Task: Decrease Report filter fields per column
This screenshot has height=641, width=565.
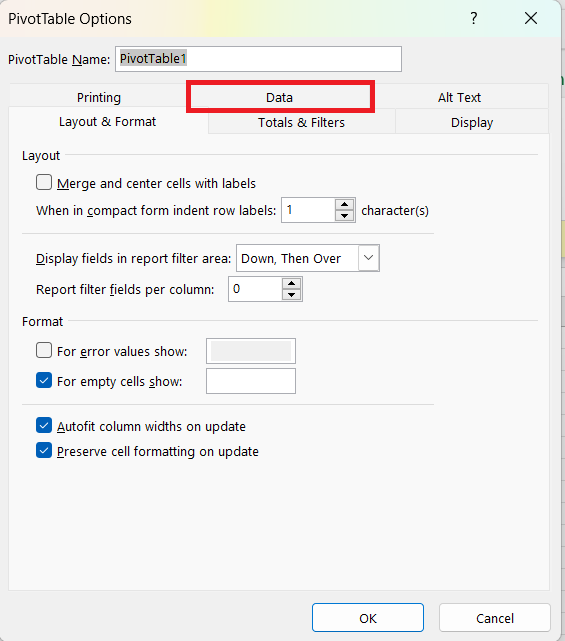Action: pos(291,295)
